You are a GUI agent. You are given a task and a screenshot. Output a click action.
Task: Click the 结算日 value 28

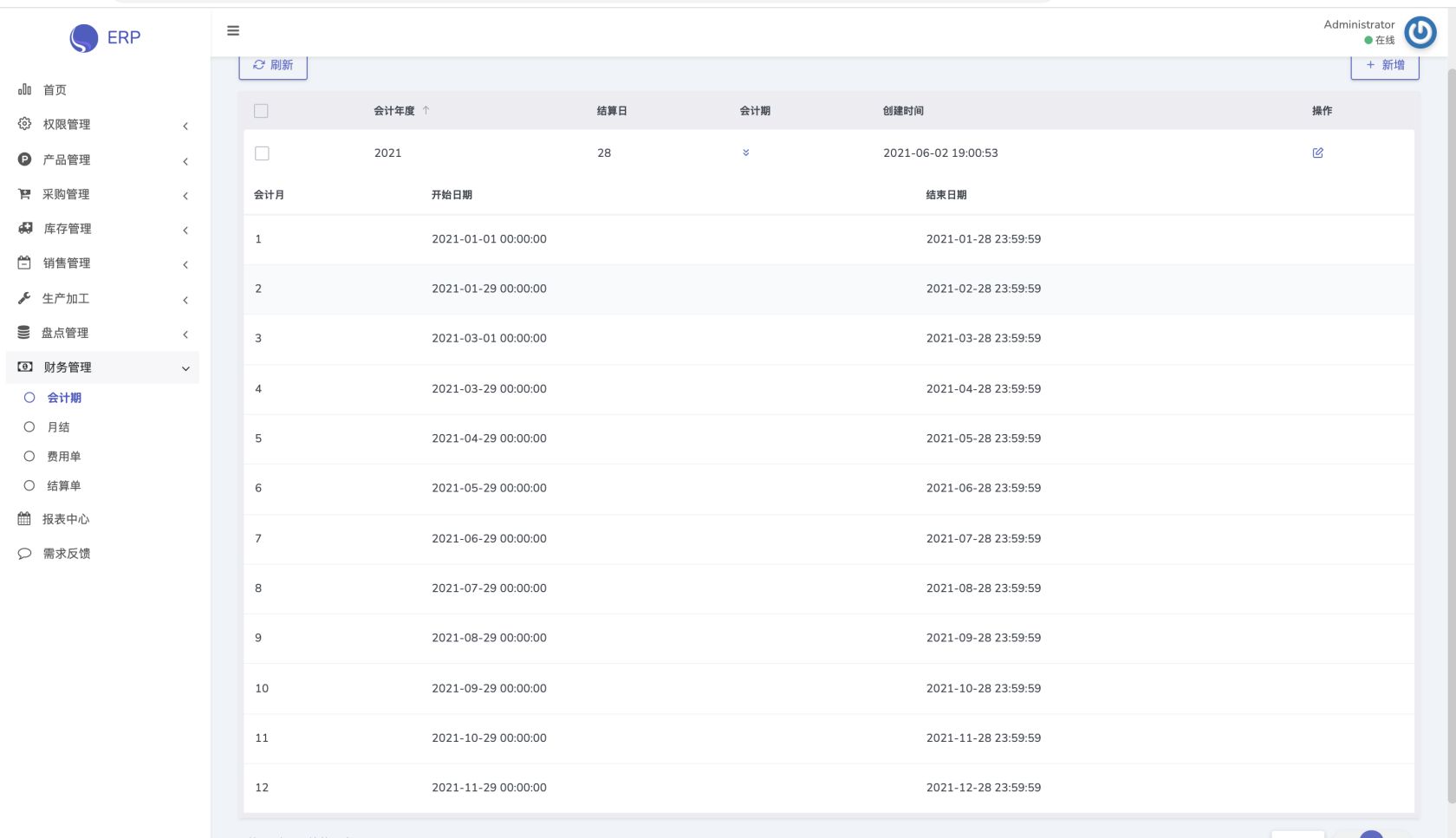pos(604,153)
